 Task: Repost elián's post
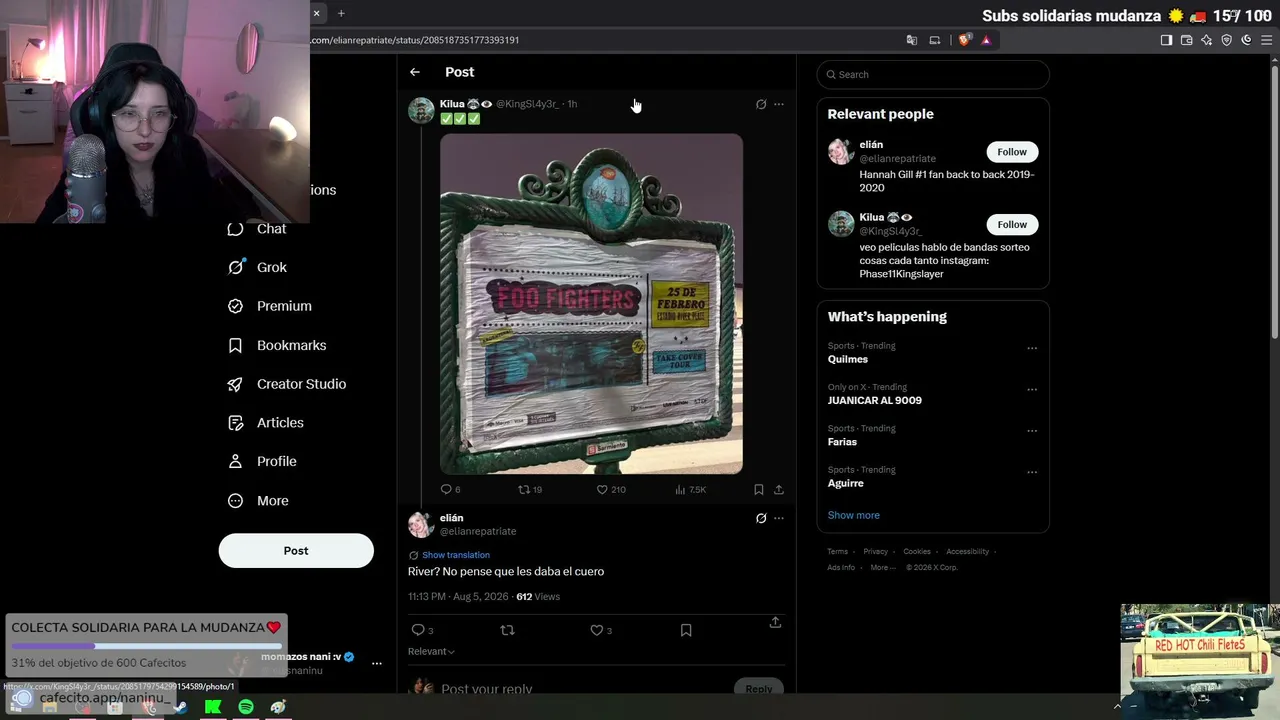(x=507, y=630)
